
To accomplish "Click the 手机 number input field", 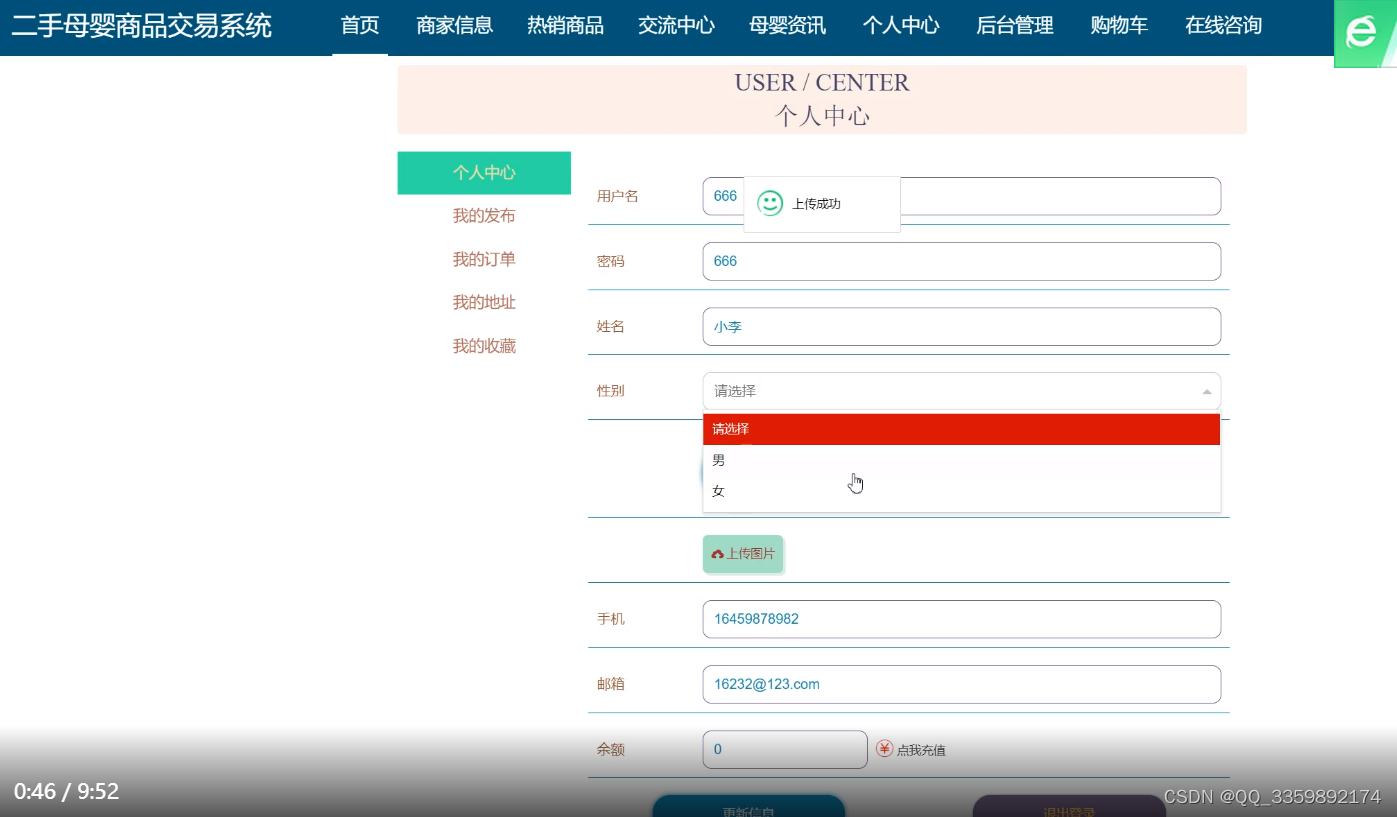I will [962, 619].
